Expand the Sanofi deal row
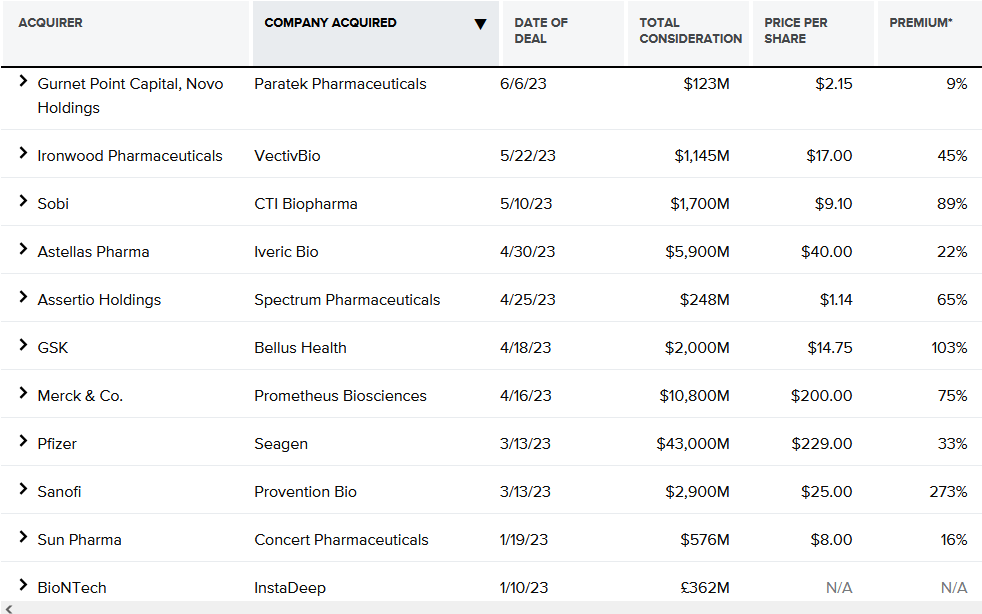 coord(23,489)
